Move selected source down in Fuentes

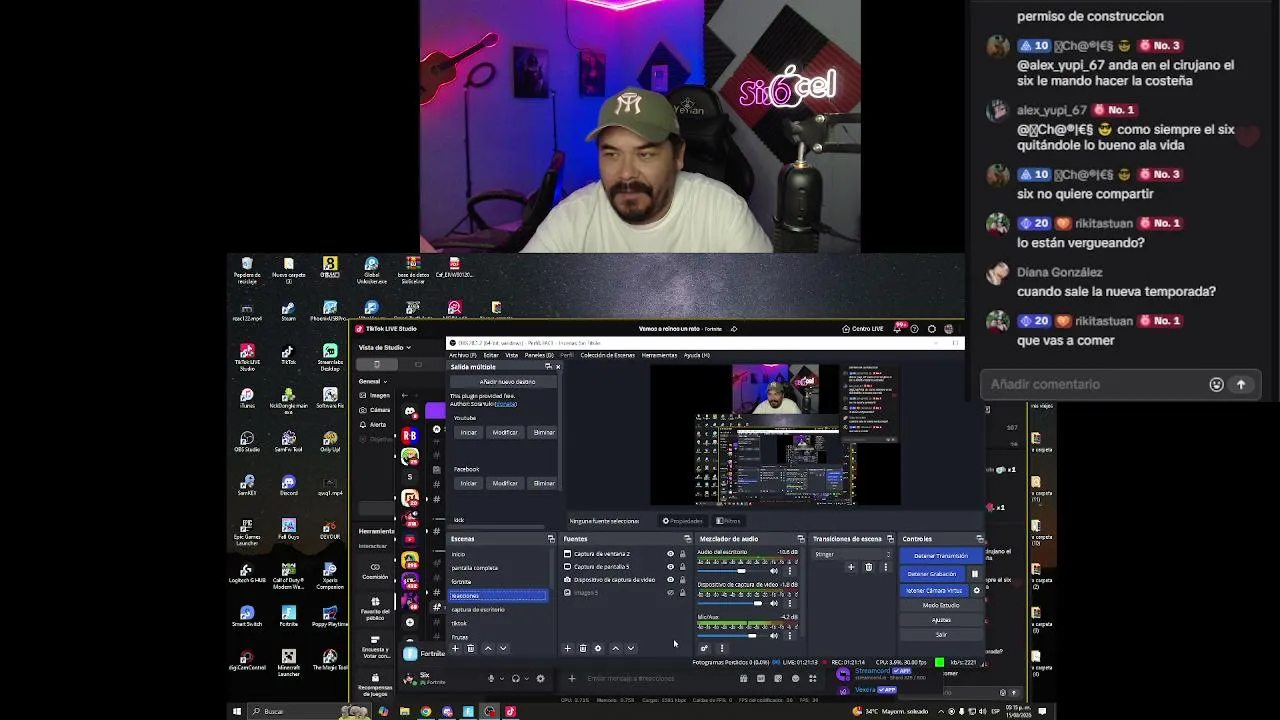click(630, 648)
